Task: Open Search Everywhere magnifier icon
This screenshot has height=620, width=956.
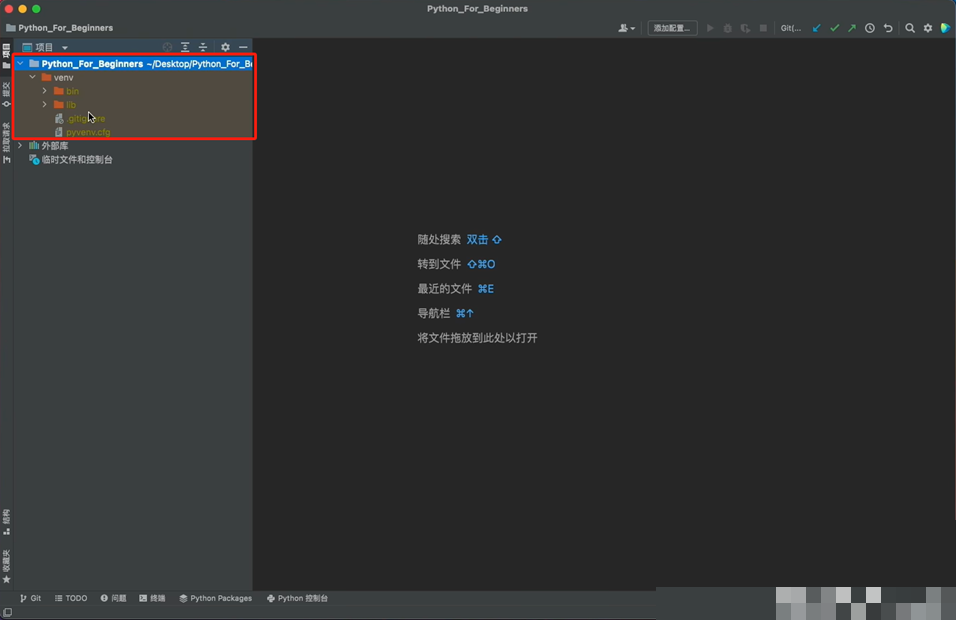Action: pos(910,28)
